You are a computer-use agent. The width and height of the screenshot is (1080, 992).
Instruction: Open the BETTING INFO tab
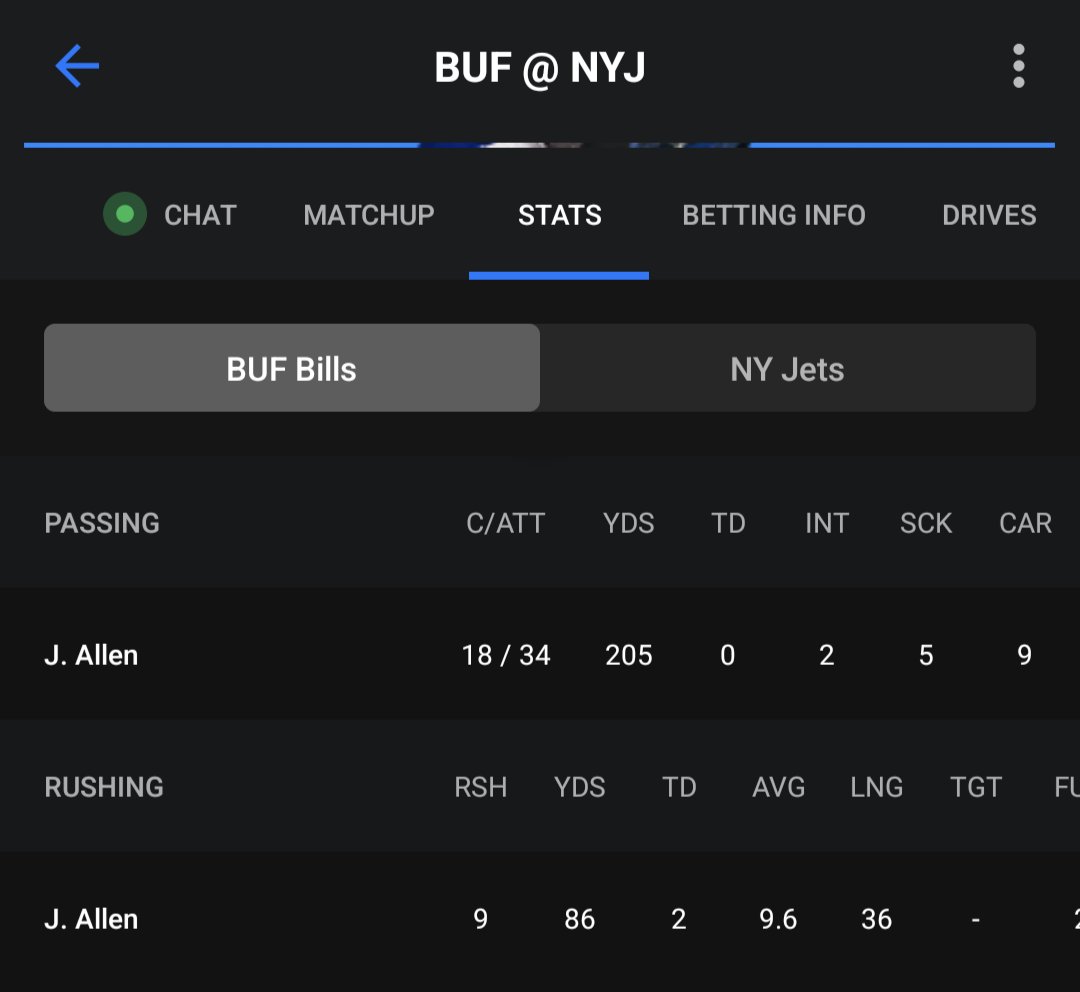point(773,215)
